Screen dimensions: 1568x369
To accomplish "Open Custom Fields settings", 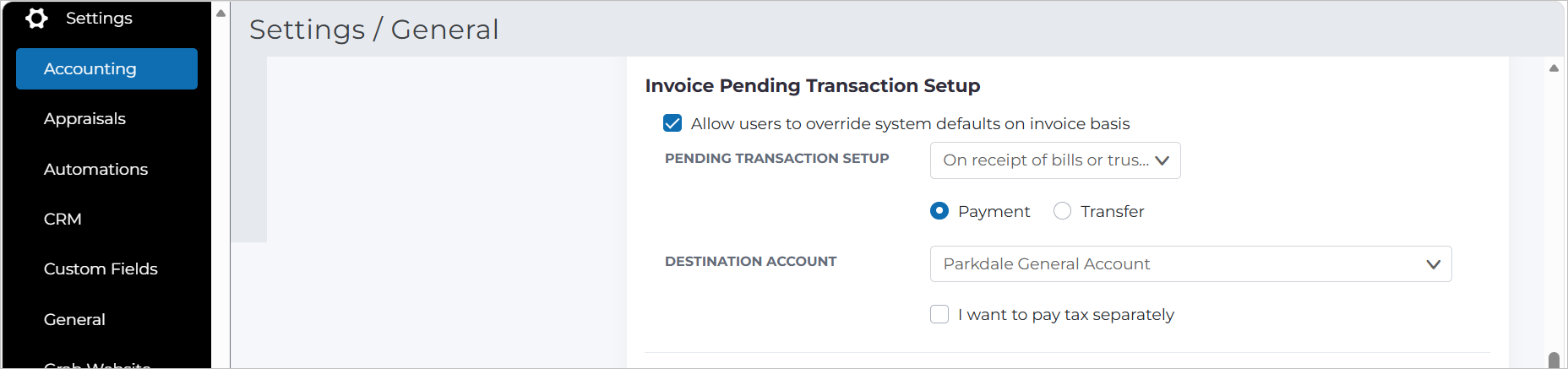I will pos(101,269).
